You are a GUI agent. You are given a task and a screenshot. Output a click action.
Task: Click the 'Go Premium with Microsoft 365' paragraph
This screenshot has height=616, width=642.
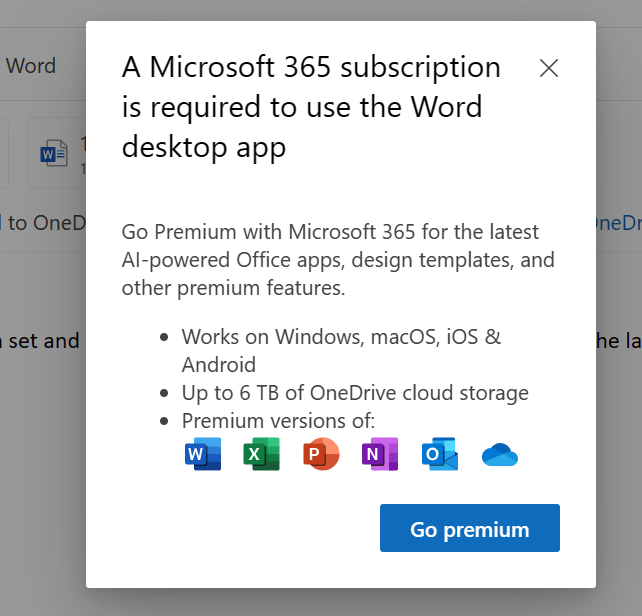(337, 260)
